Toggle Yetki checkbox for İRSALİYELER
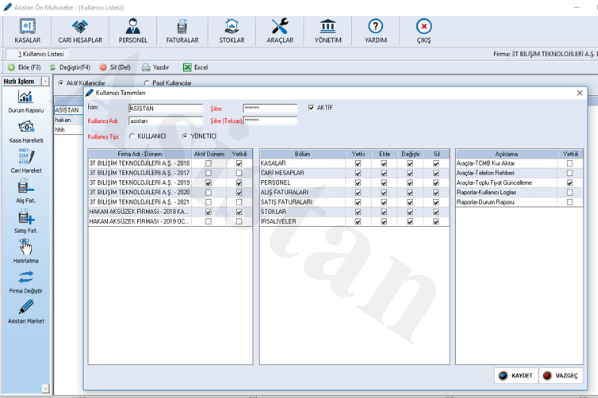 coord(358,221)
